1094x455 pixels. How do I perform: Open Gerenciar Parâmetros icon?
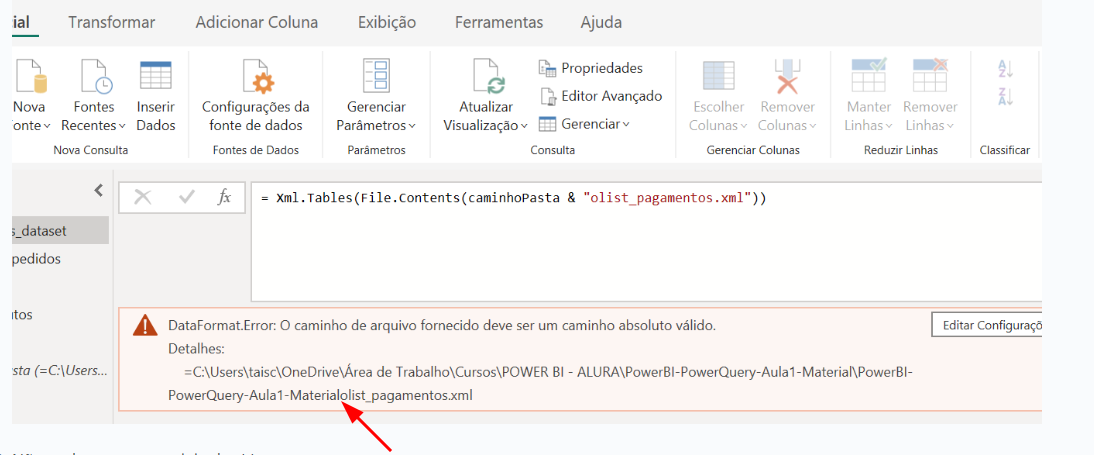click(x=375, y=76)
